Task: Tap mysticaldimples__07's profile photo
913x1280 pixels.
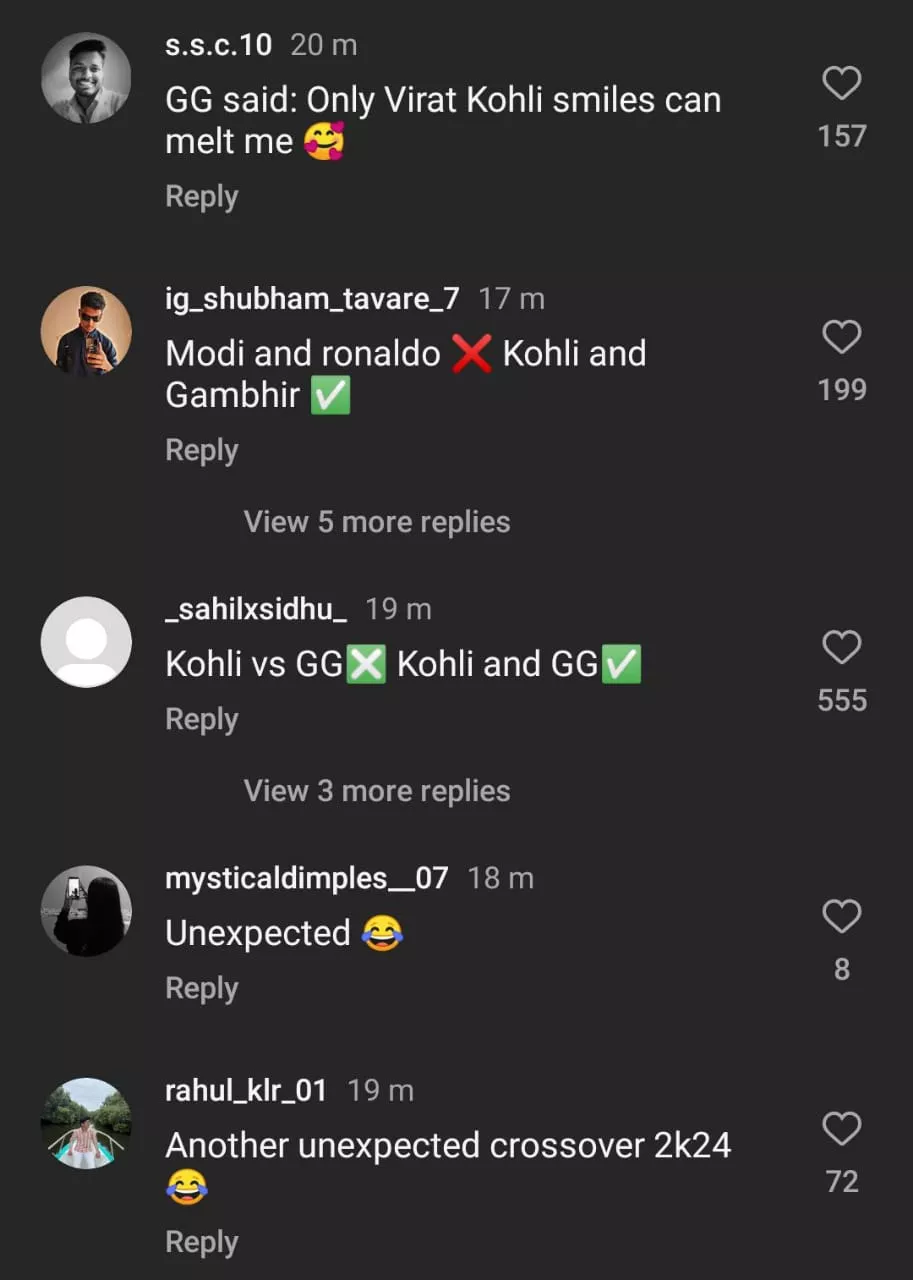Action: 86,911
